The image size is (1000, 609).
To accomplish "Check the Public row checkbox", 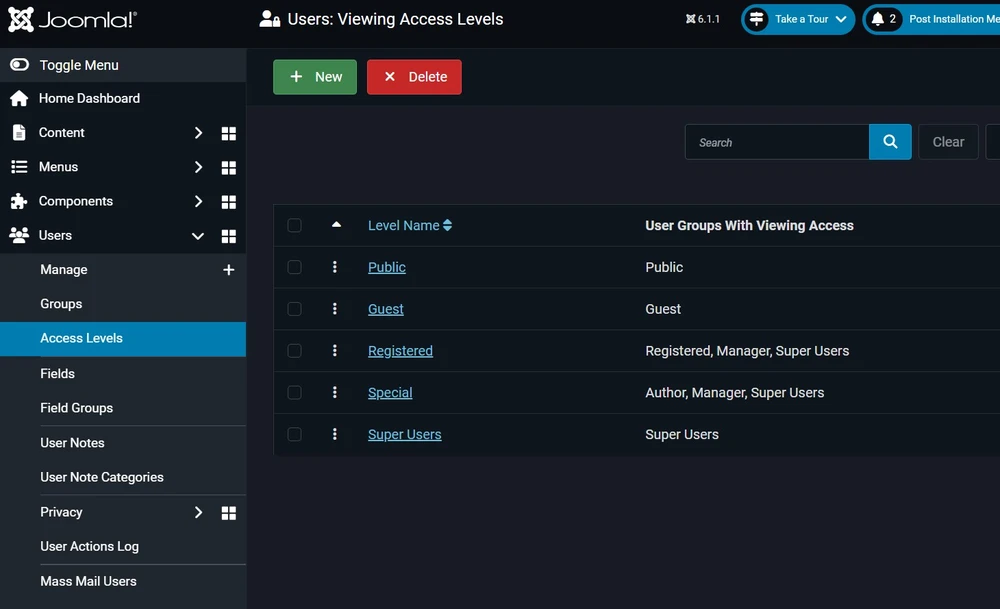I will (294, 267).
